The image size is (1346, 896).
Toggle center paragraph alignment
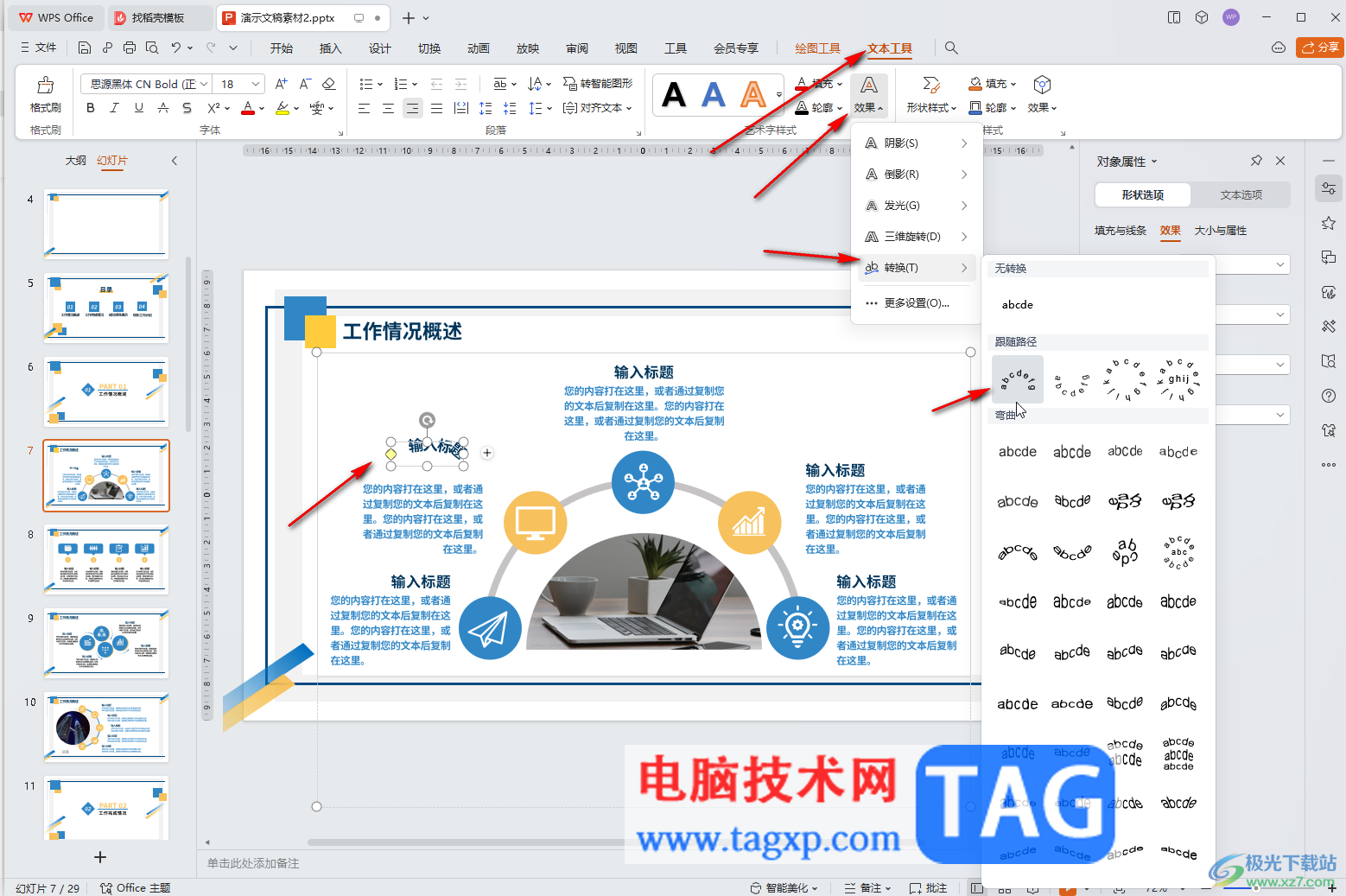coord(389,108)
